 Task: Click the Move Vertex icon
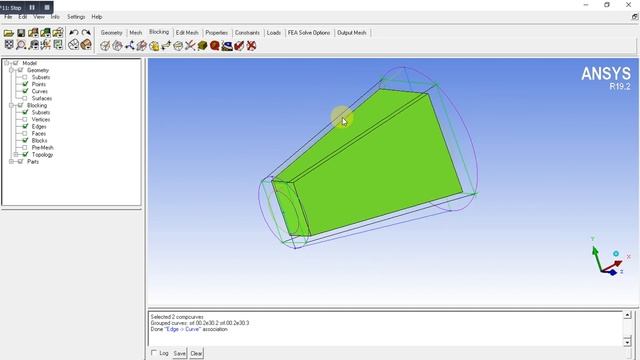pos(166,46)
